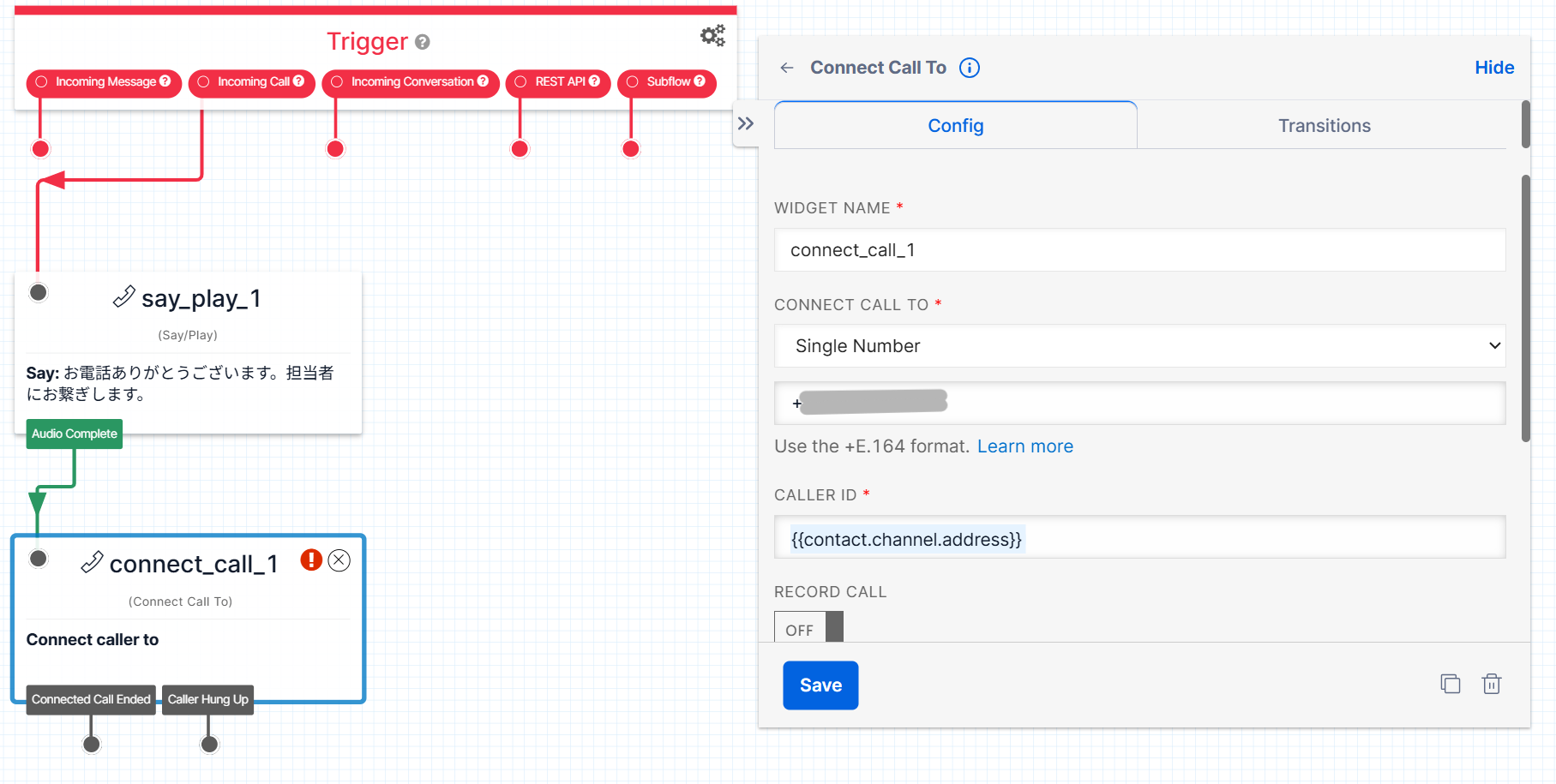
Task: Click the help icon next to the Trigger heading
Action: tap(421, 42)
